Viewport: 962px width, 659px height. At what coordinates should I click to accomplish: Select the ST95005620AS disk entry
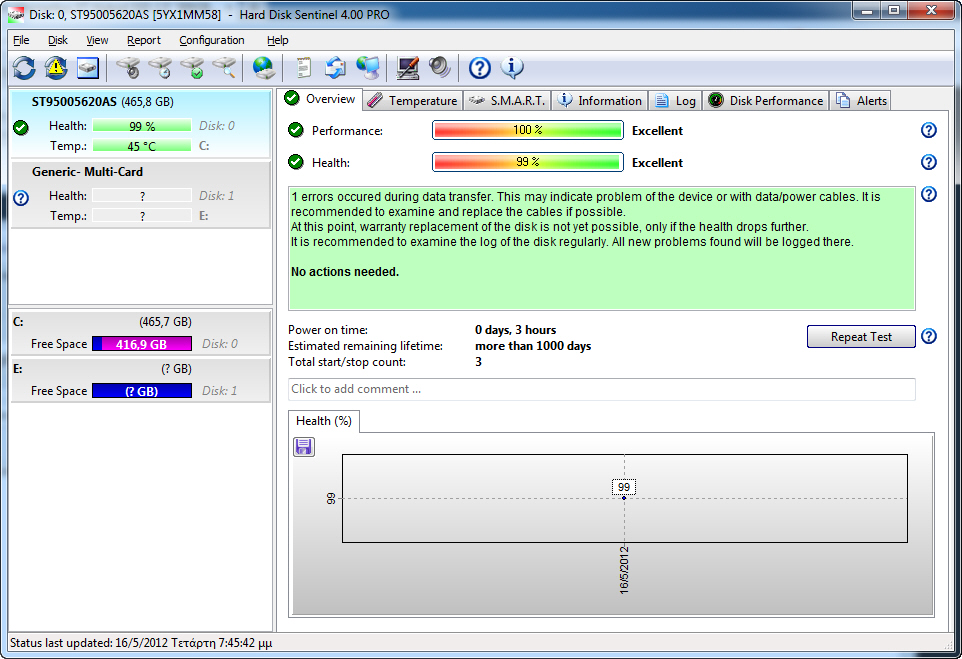(x=140, y=125)
